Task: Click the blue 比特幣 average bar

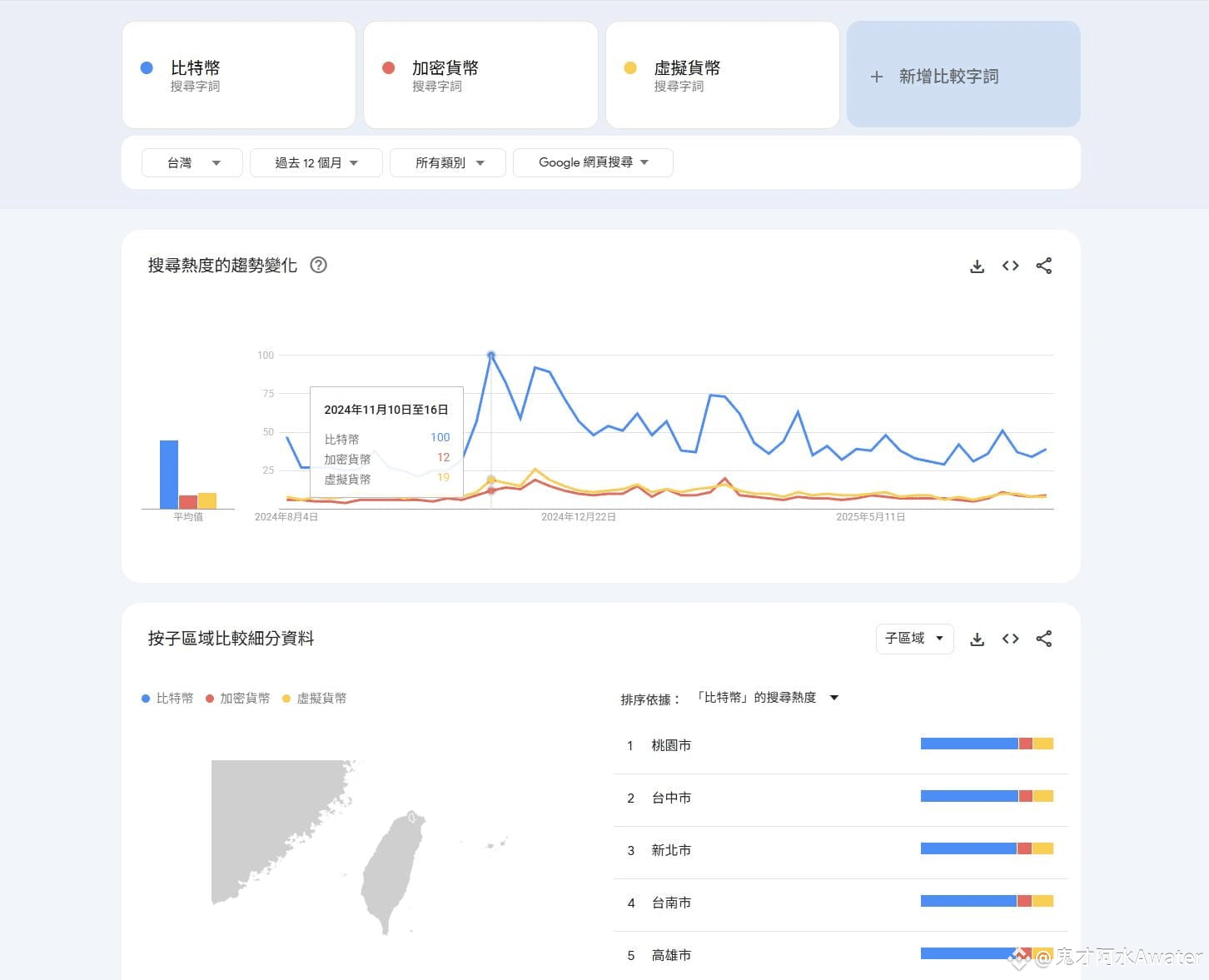Action: pyautogui.click(x=169, y=475)
